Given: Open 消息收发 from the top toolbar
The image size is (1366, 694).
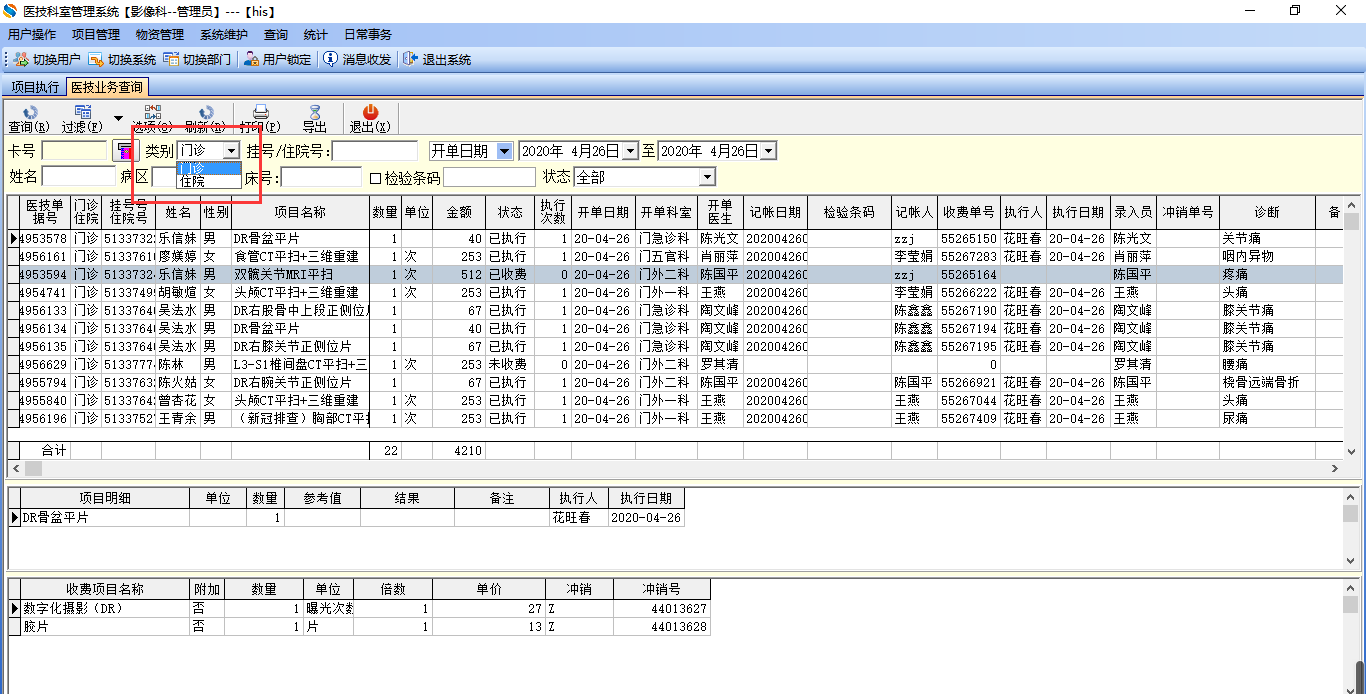Looking at the screenshot, I should point(357,60).
